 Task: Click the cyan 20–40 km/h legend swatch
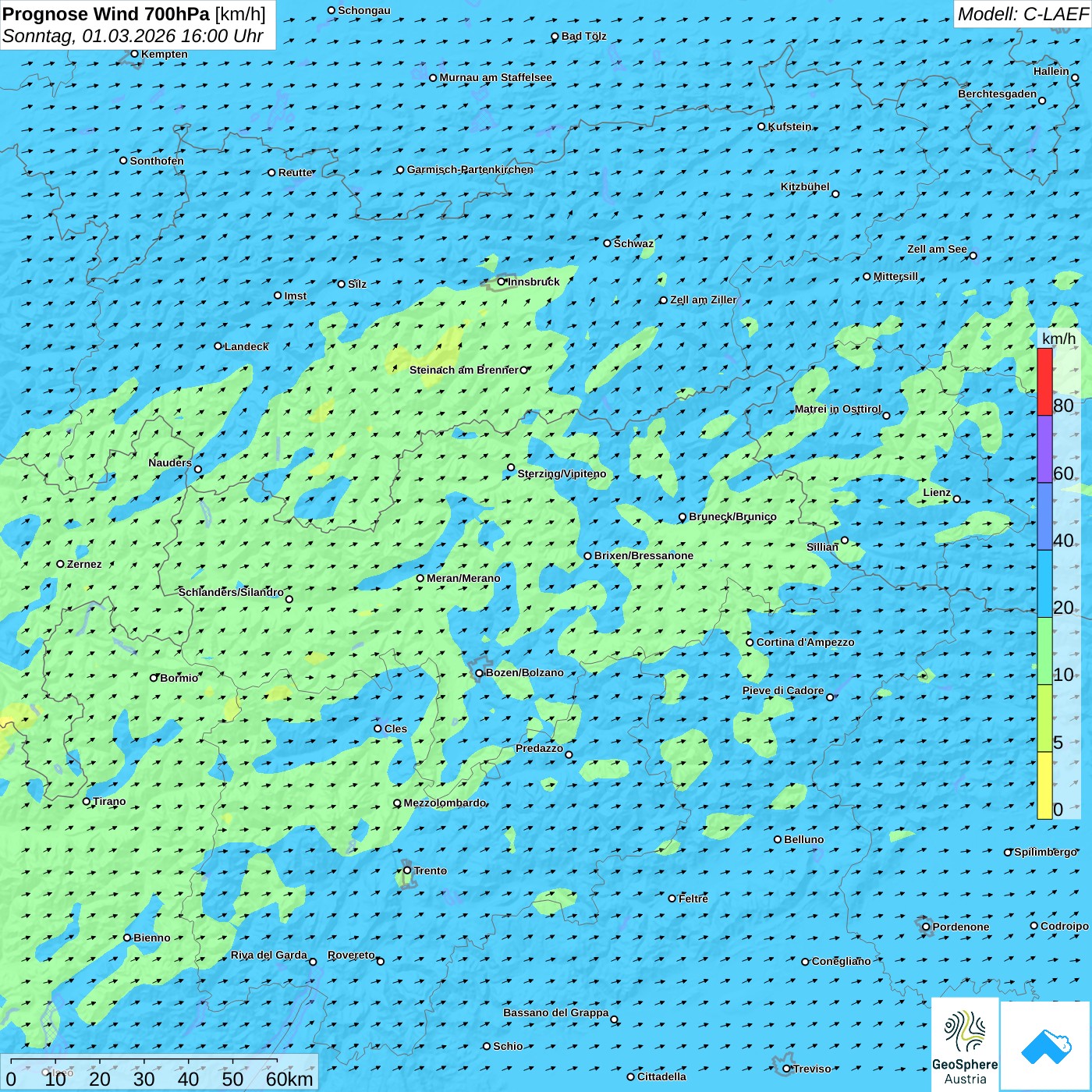[x=1044, y=583]
